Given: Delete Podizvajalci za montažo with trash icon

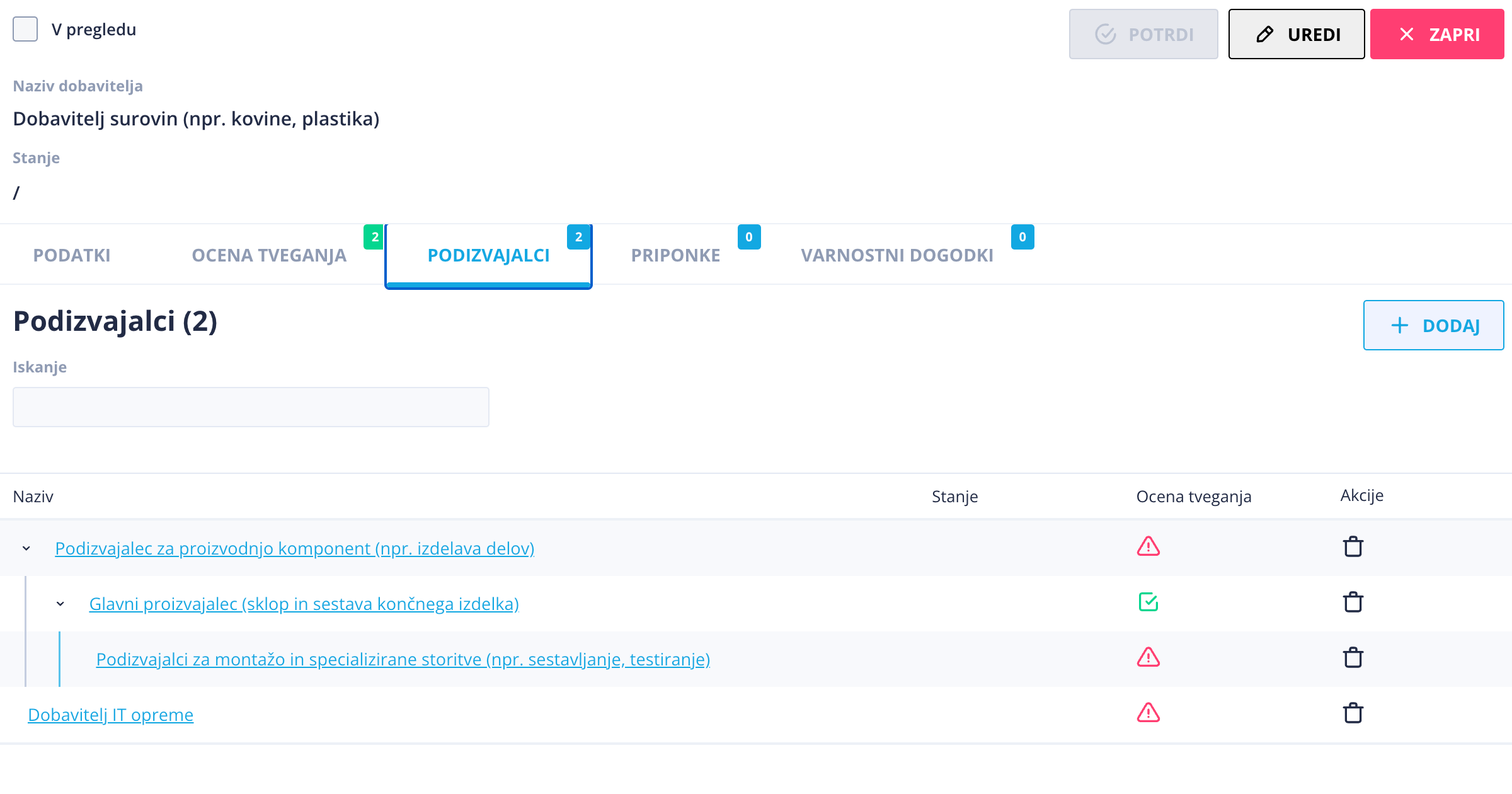Looking at the screenshot, I should (1353, 657).
